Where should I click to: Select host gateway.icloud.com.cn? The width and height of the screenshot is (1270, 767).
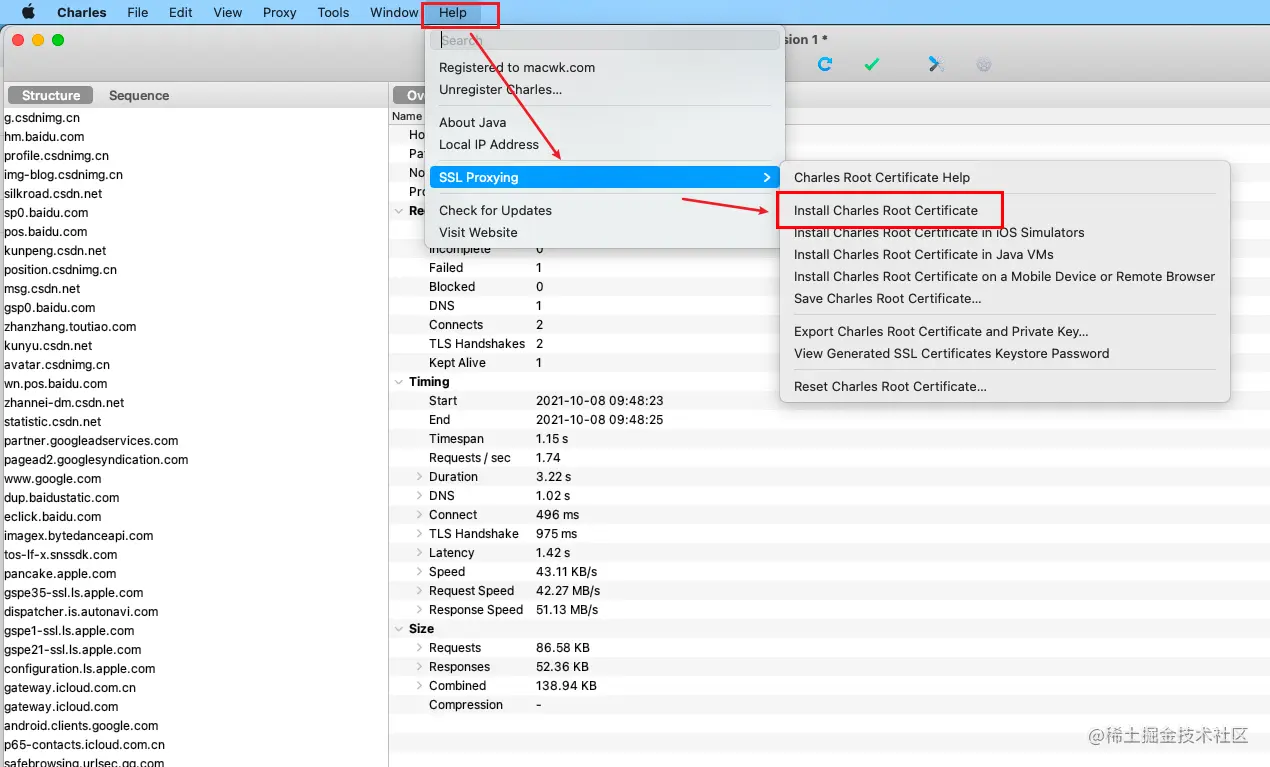pyautogui.click(x=69, y=687)
